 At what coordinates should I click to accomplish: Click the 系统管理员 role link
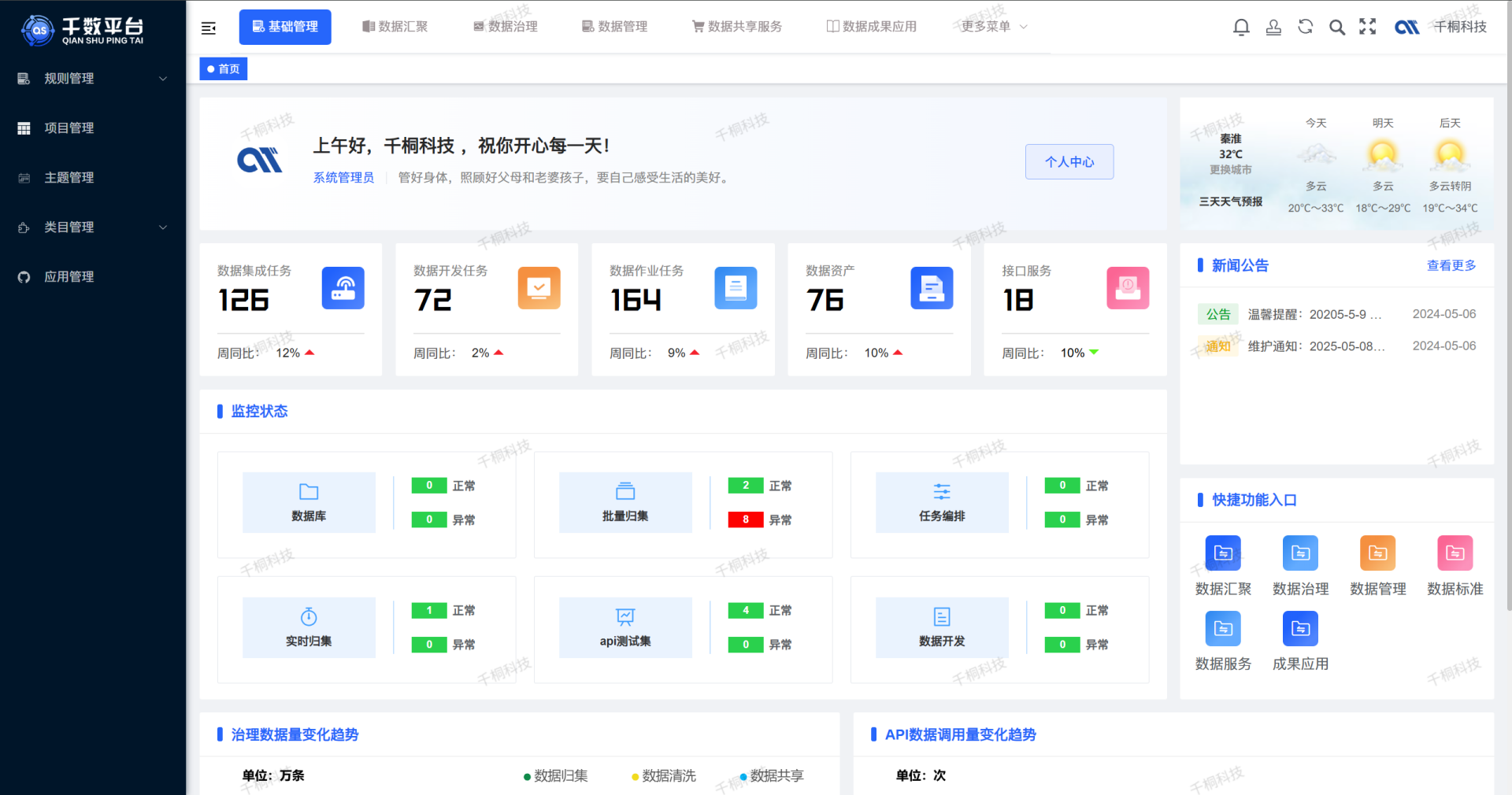343,178
